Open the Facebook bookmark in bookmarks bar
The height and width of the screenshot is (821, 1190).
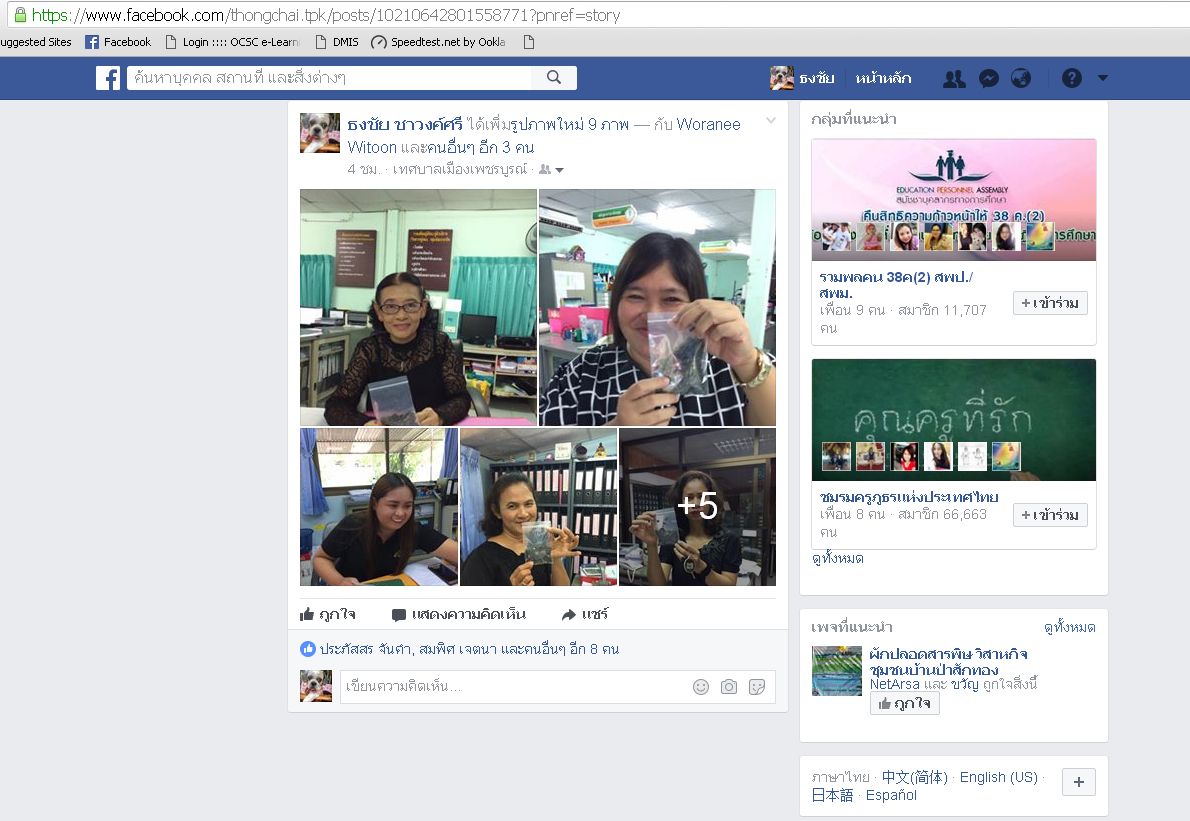coord(118,42)
